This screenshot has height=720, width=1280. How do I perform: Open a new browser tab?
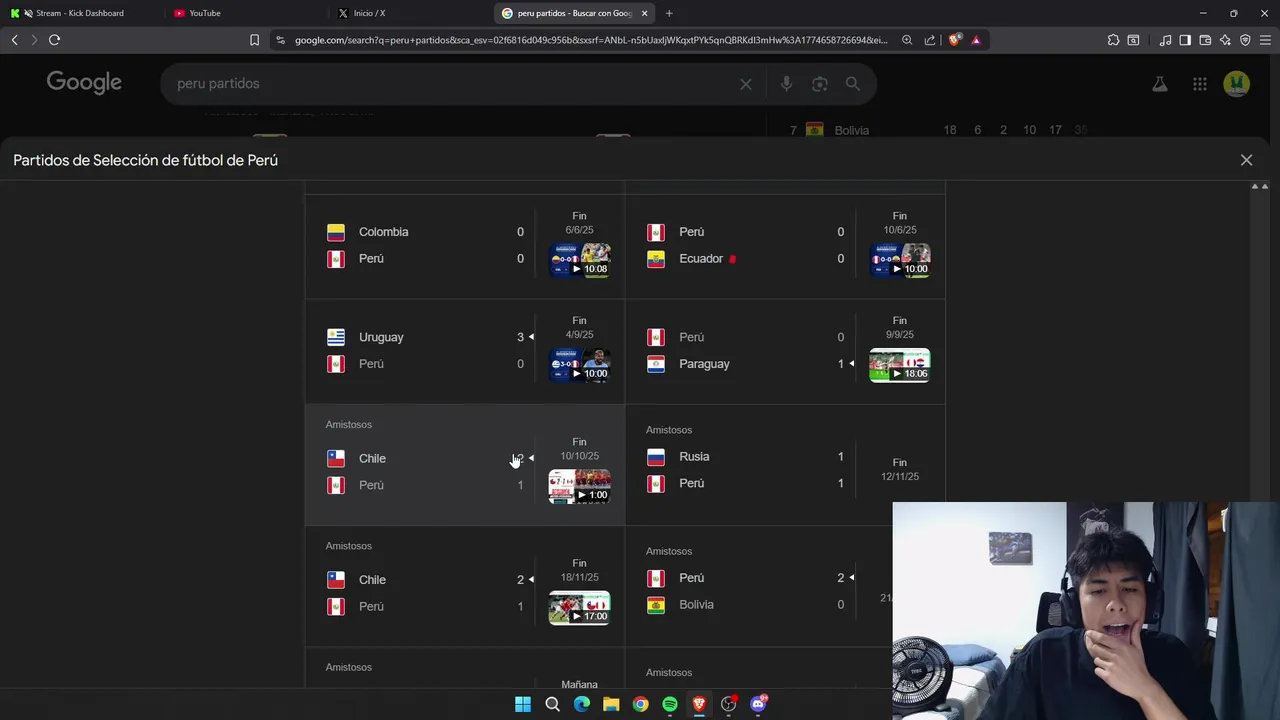[669, 13]
